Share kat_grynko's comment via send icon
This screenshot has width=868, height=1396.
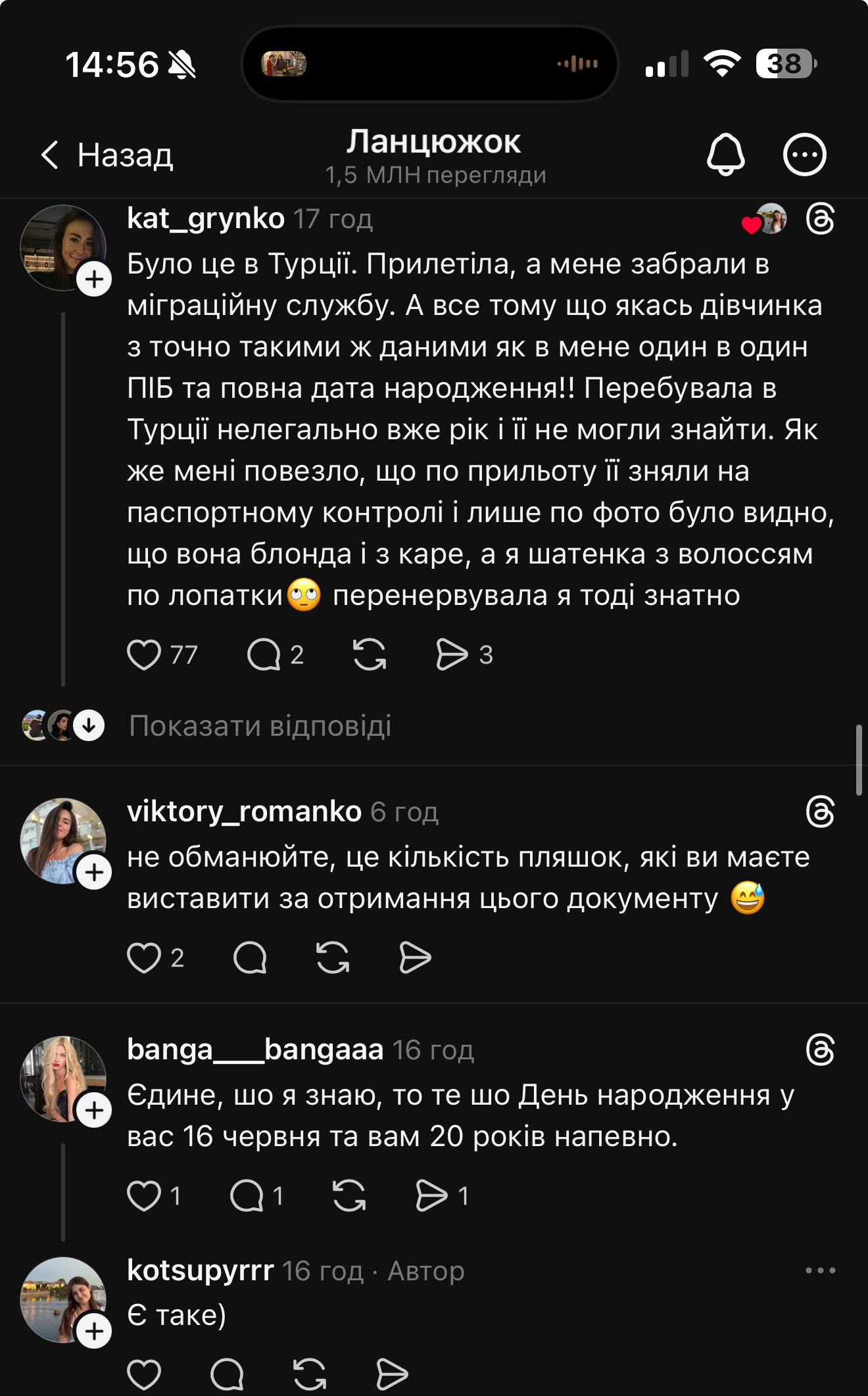click(452, 655)
